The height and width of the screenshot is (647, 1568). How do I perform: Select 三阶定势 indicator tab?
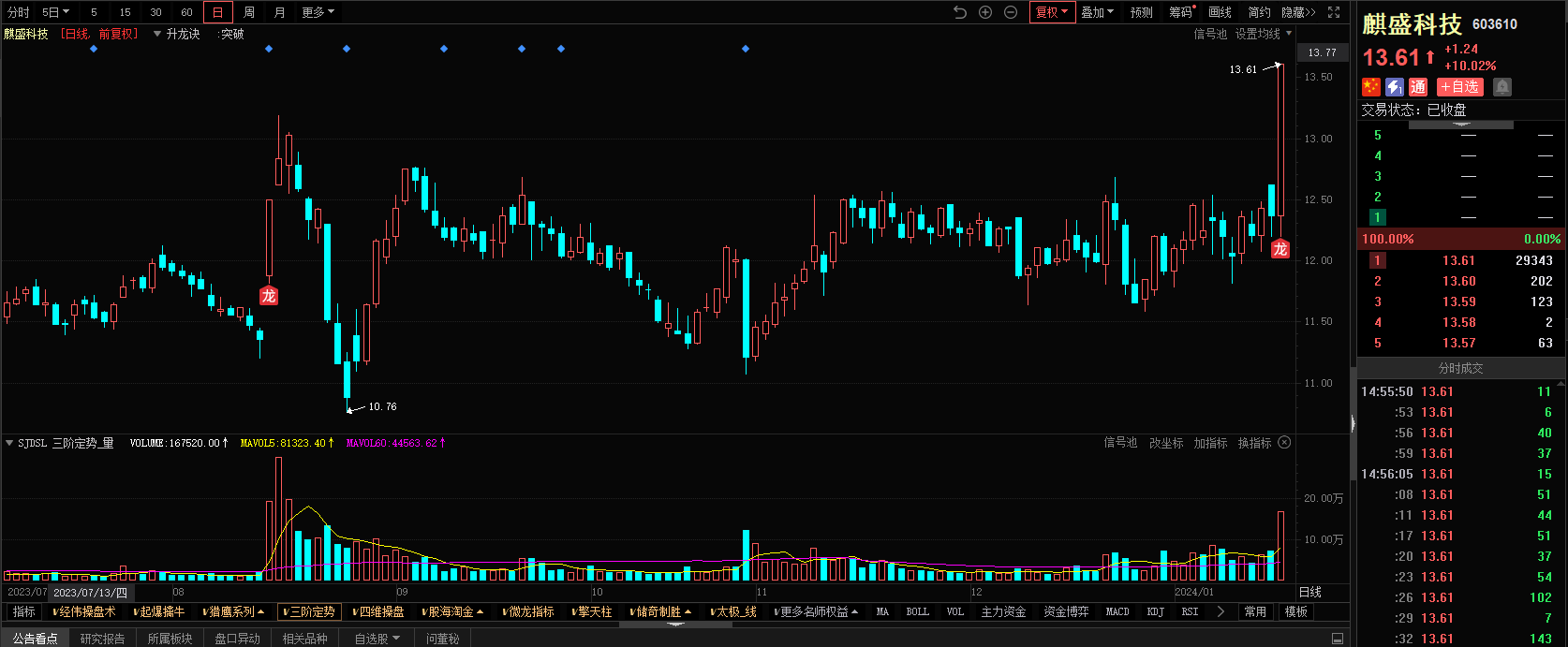tap(308, 611)
